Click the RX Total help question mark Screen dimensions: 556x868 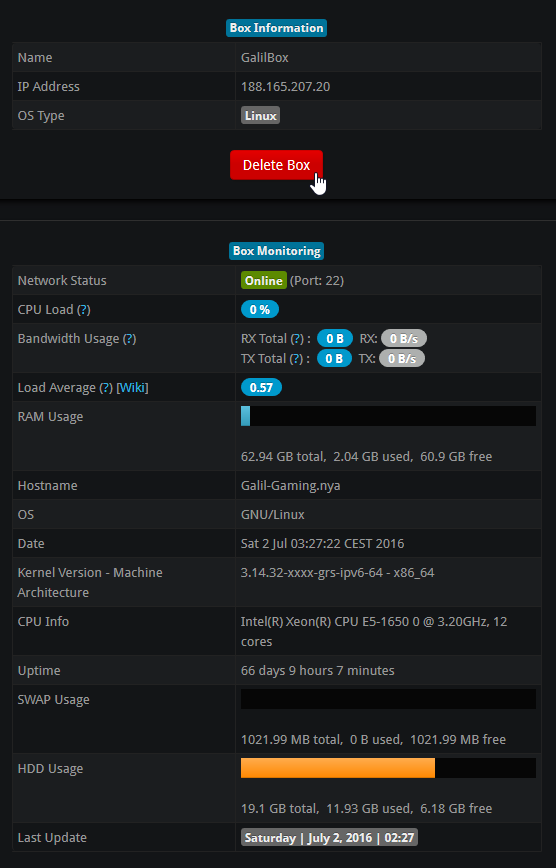click(297, 338)
